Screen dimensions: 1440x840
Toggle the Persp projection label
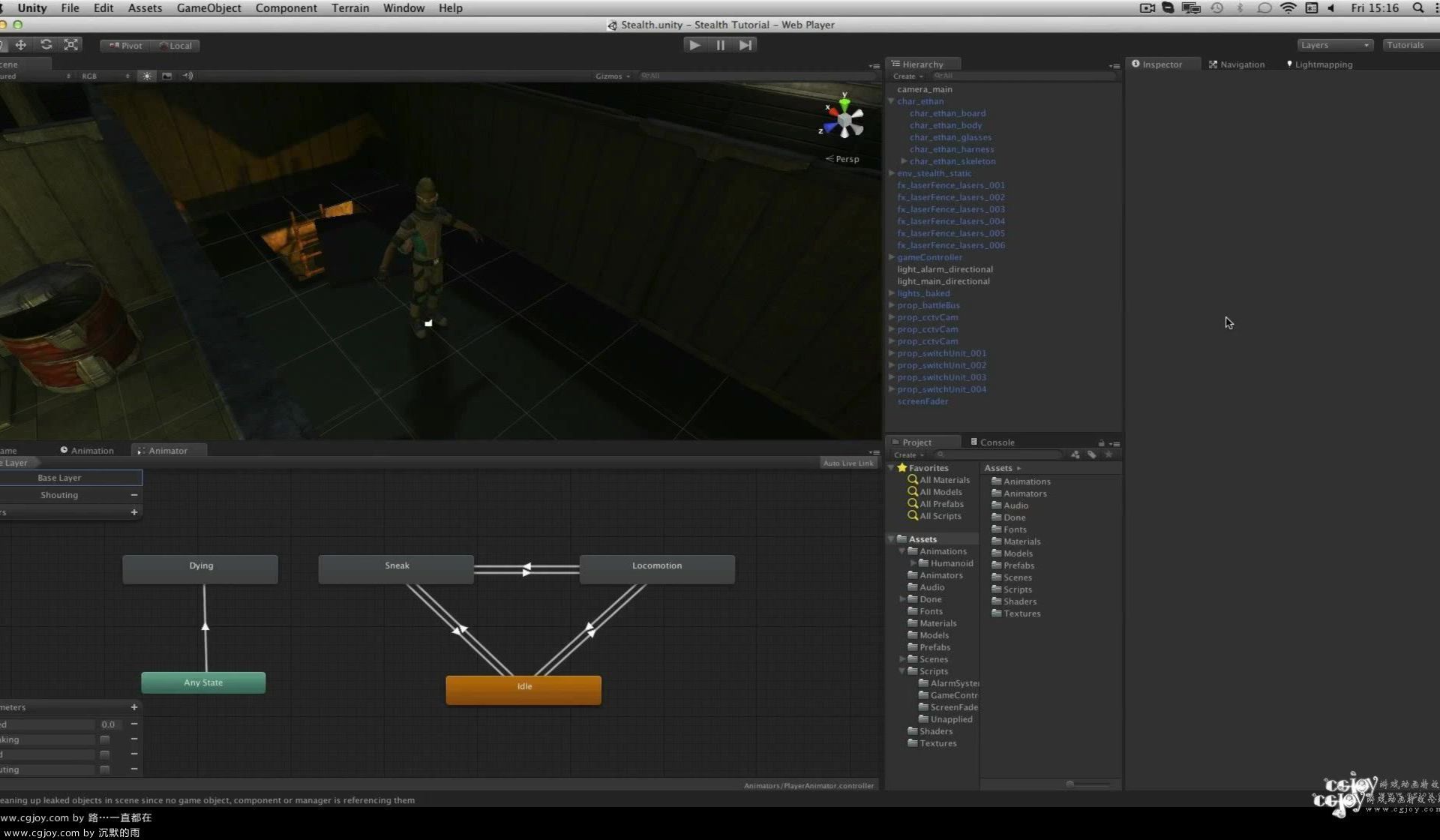(843, 159)
